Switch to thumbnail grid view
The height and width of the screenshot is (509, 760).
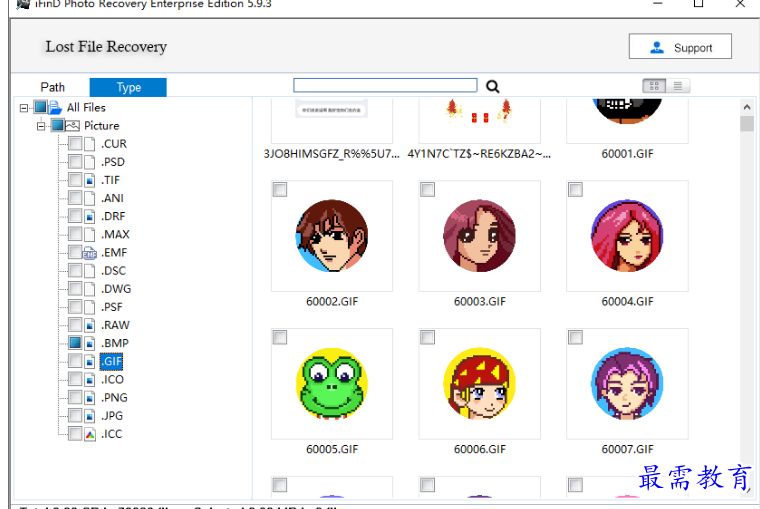(654, 86)
